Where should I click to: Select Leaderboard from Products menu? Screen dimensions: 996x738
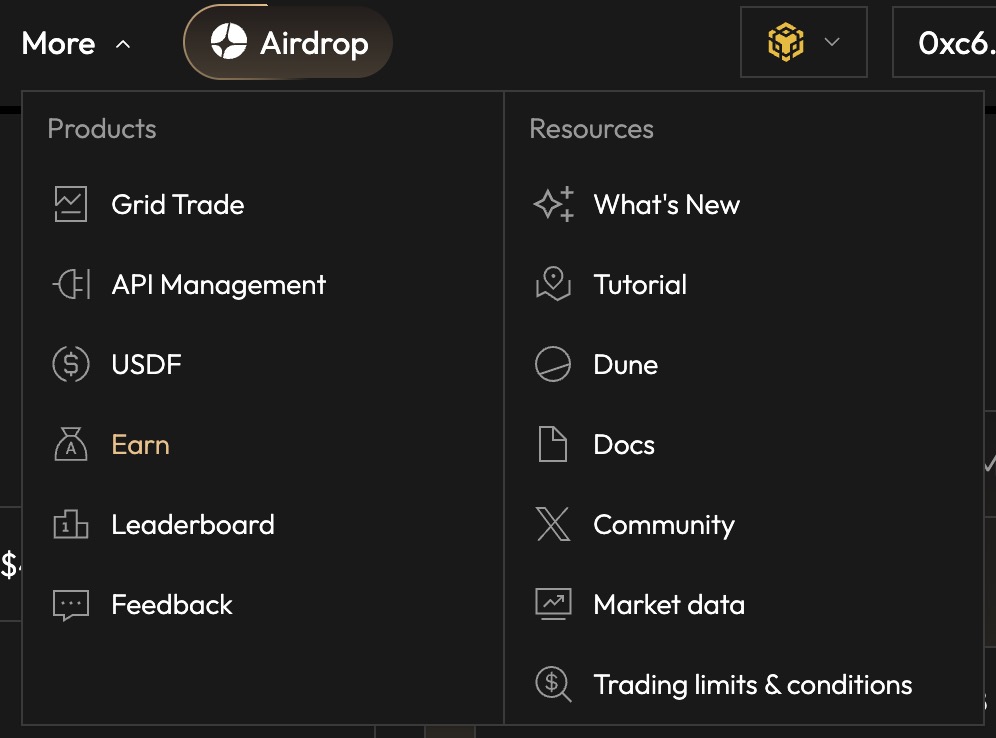tap(192, 525)
